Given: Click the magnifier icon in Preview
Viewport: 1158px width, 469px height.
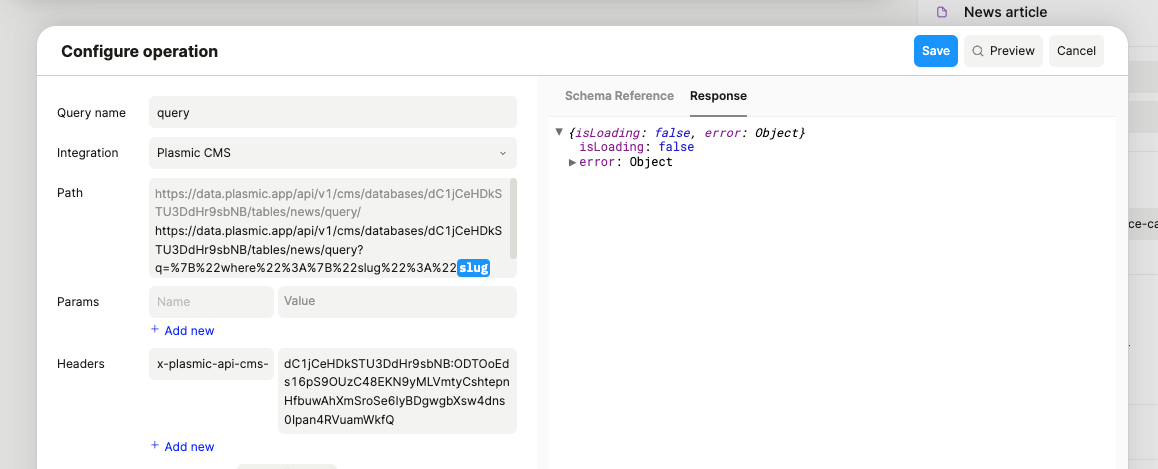Looking at the screenshot, I should coord(978,51).
